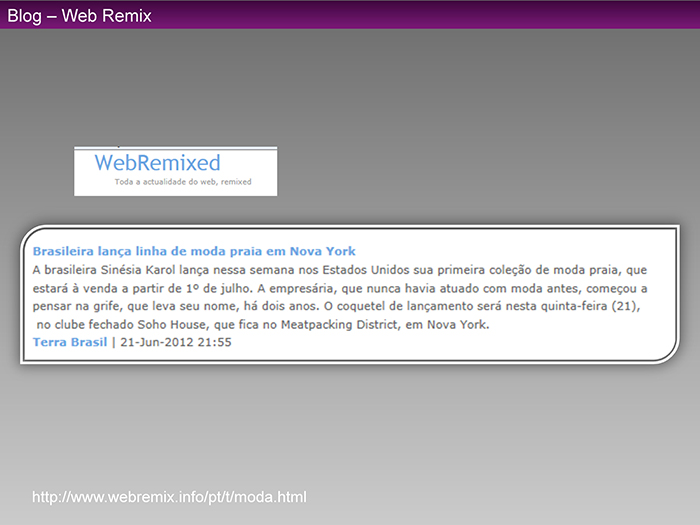Click the WebRemixed logo image
700x525 pixels.
[x=175, y=171]
